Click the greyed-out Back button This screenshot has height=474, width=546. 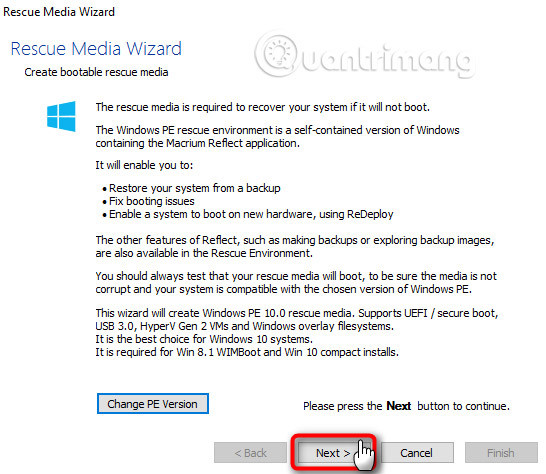coord(250,453)
